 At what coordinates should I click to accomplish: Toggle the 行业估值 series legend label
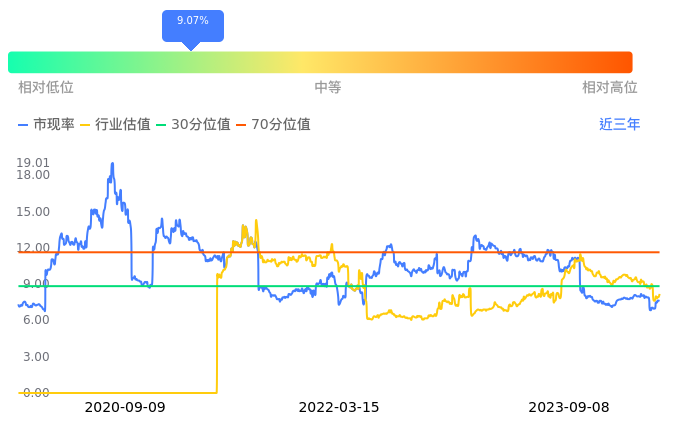tap(123, 125)
